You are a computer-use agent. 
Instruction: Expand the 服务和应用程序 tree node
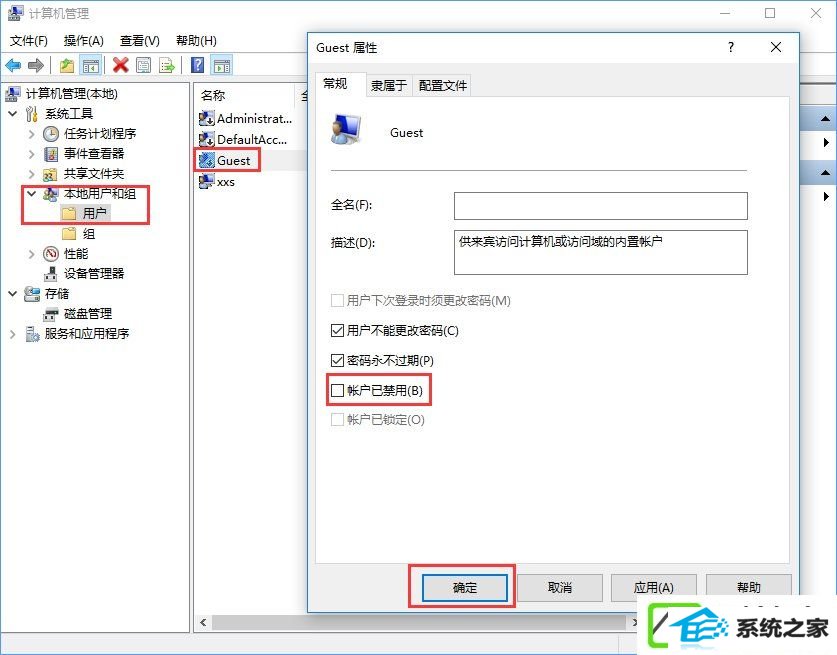pos(13,334)
